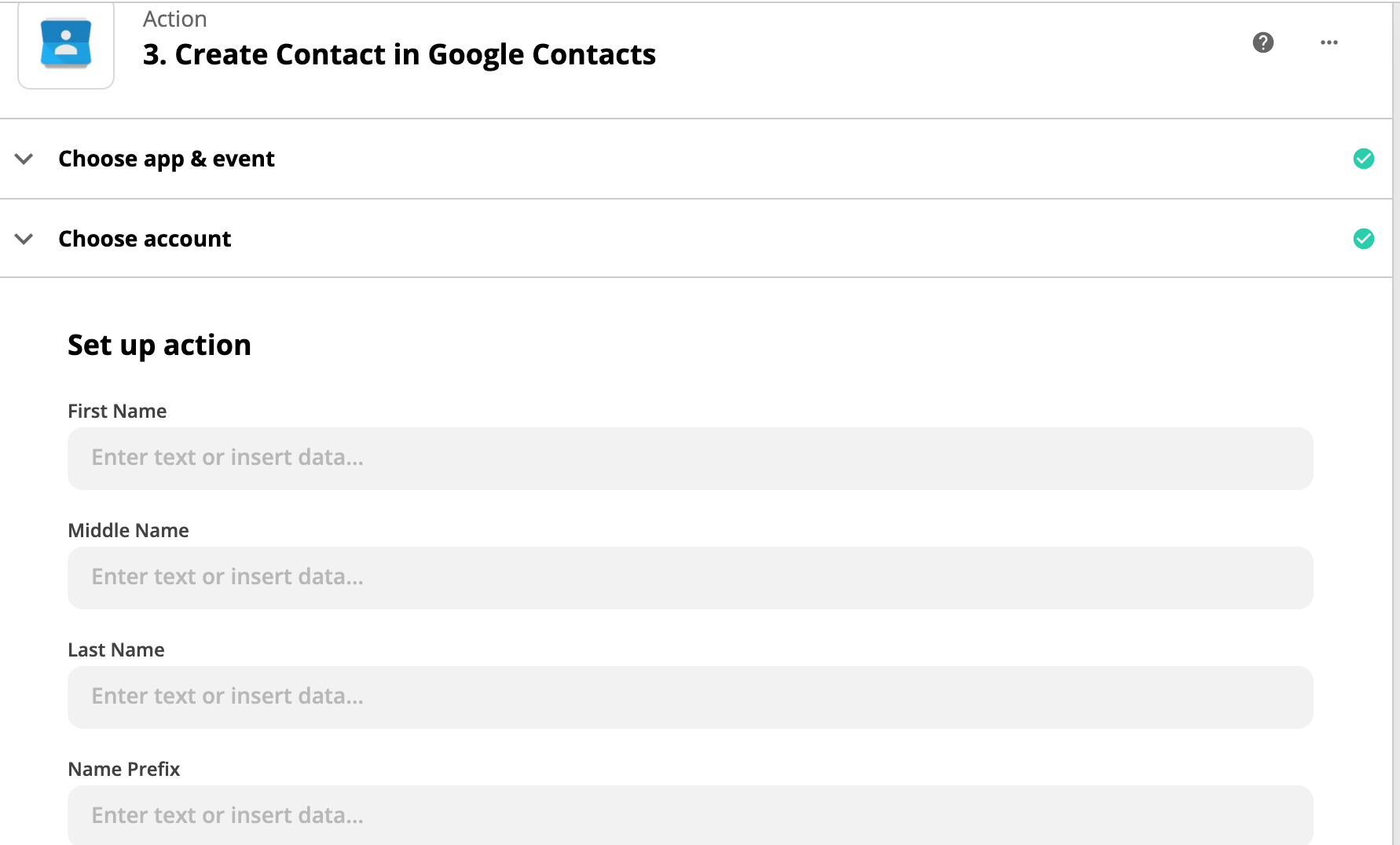Screen dimensions: 1400x845
Task: Click the step title Create Contact in Google Contacts
Action: click(399, 55)
